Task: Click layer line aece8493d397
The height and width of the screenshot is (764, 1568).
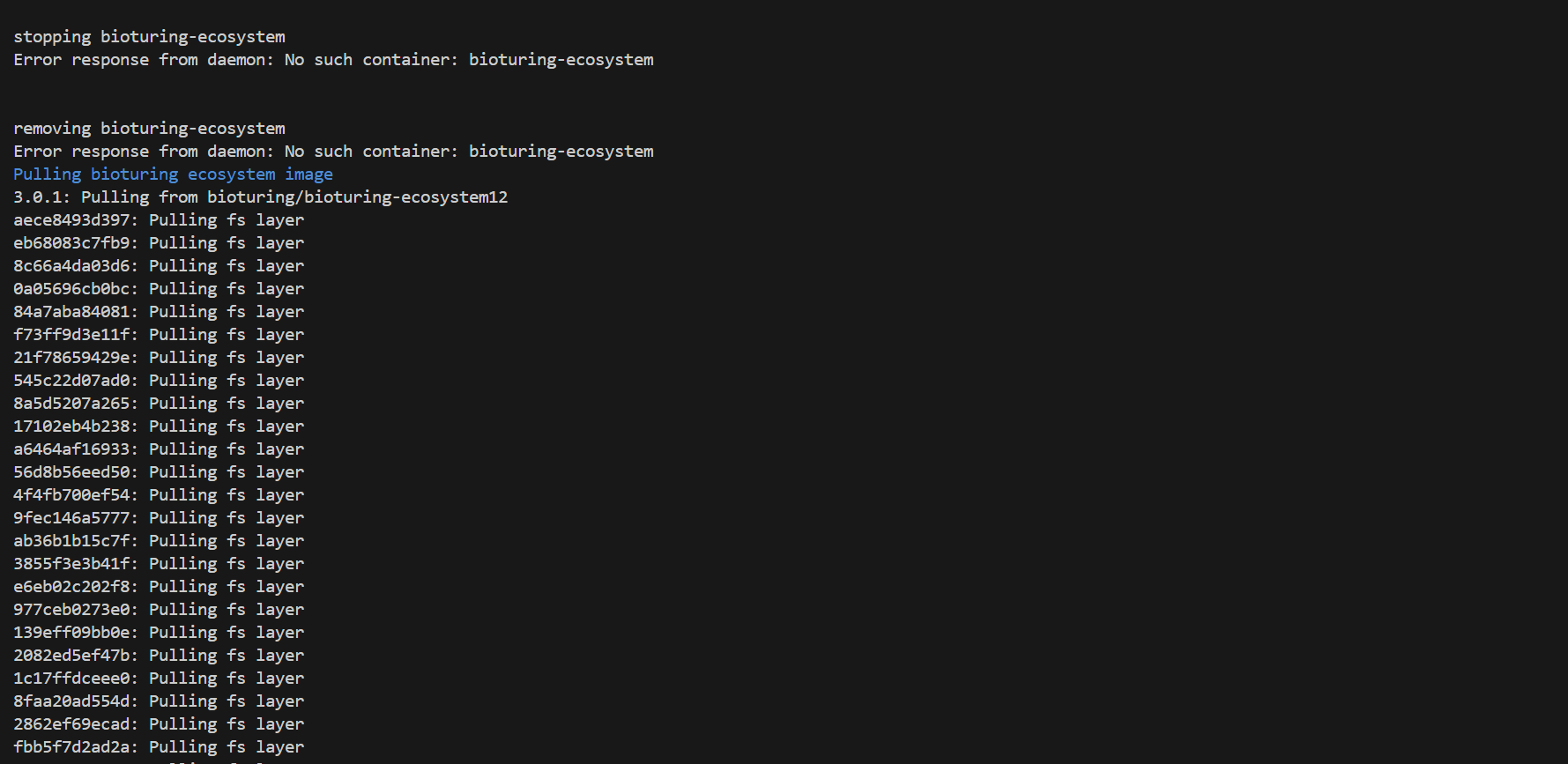Action: (x=159, y=220)
